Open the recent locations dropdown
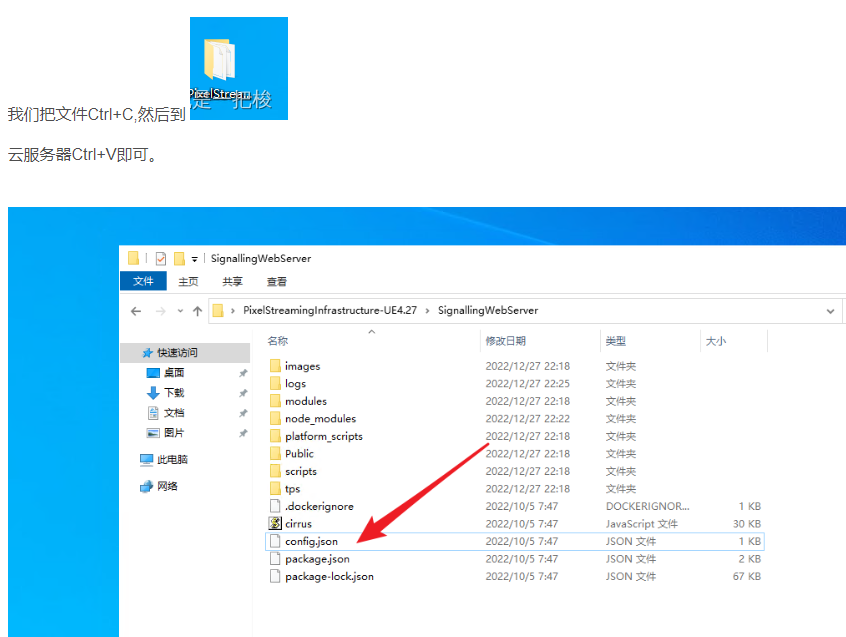Image resolution: width=846 pixels, height=637 pixels. tap(180, 311)
